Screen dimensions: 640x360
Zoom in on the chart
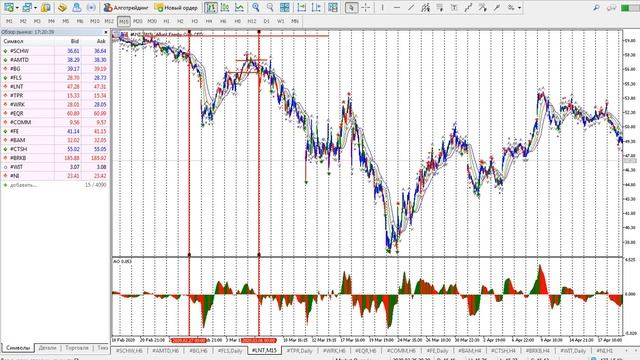tap(256, 7)
